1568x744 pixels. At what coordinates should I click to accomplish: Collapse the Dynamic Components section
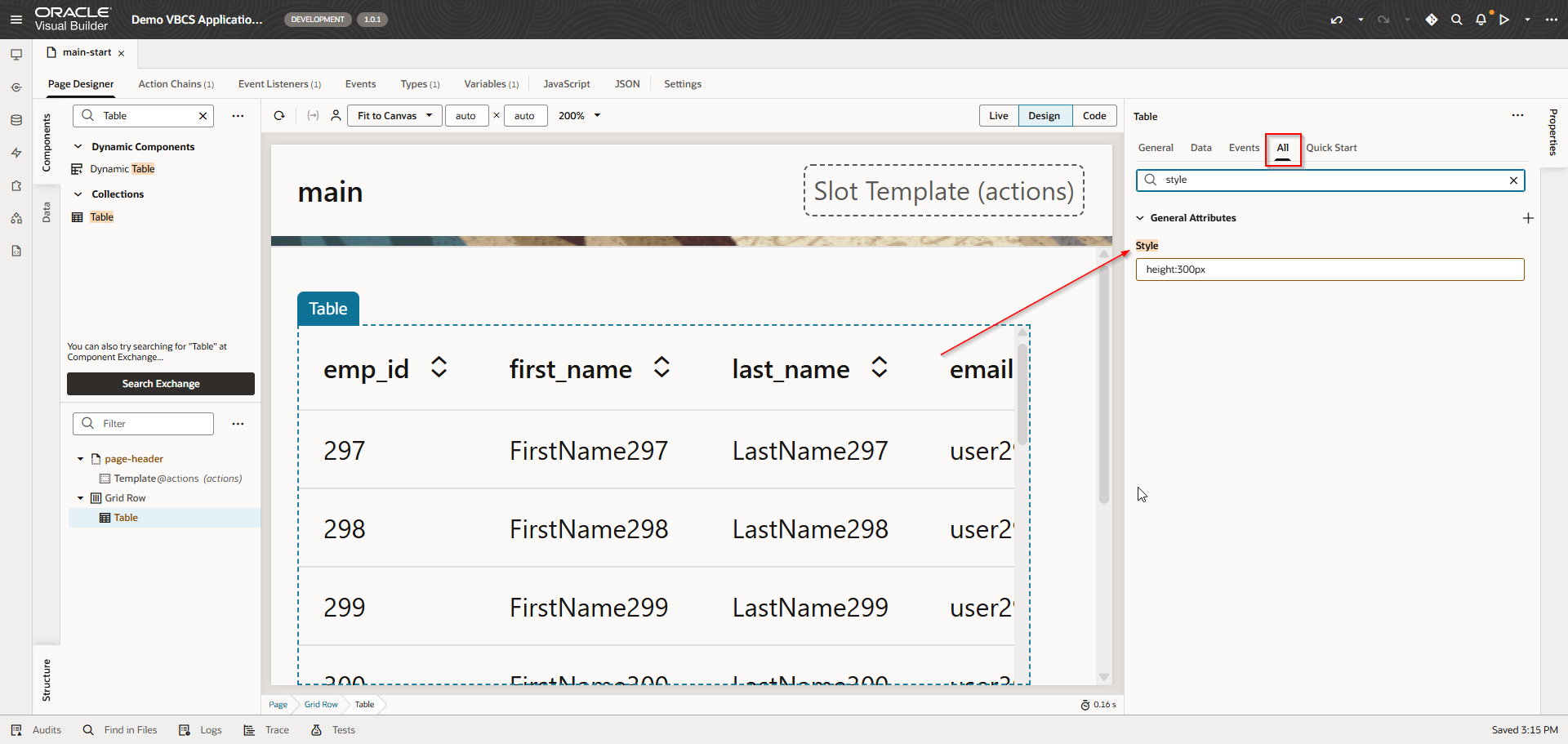(78, 147)
